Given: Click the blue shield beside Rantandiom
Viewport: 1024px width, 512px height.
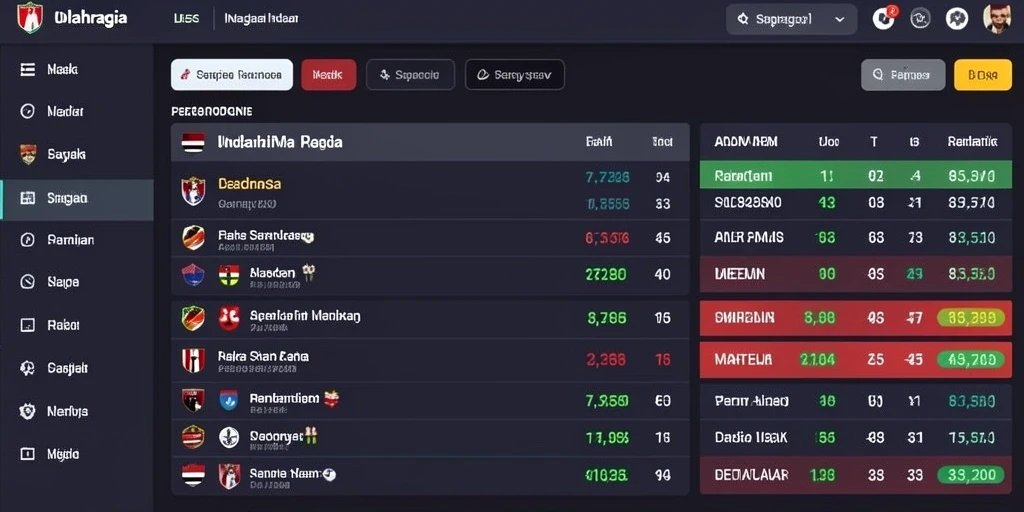Looking at the screenshot, I should tap(229, 400).
